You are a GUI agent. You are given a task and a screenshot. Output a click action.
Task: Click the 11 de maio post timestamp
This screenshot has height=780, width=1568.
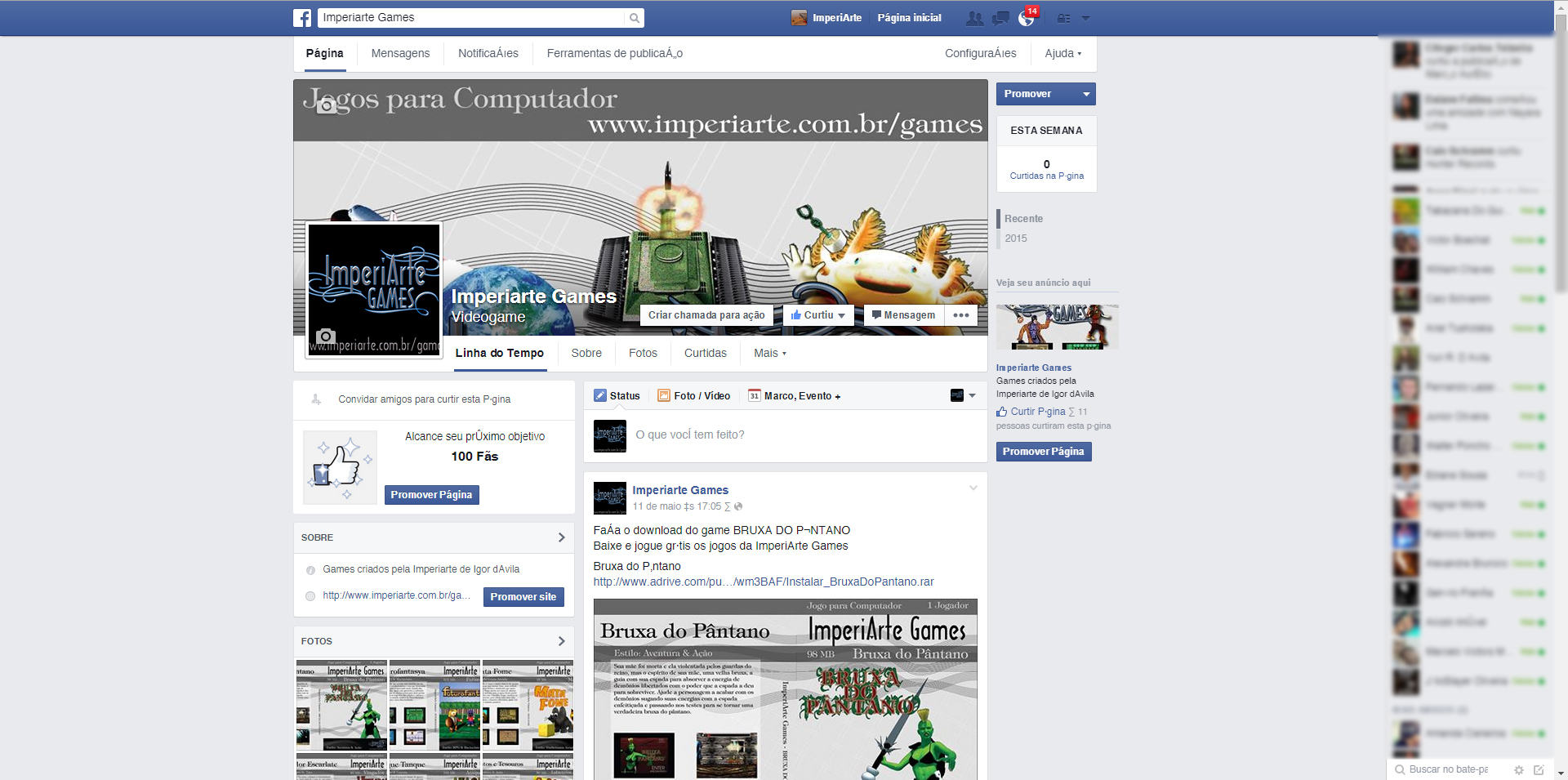677,507
